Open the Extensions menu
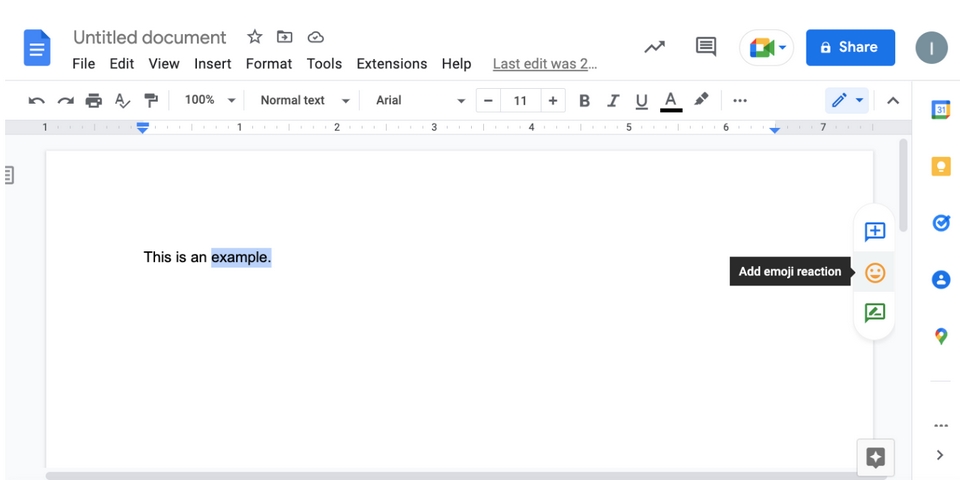The image size is (960, 480). 391,63
